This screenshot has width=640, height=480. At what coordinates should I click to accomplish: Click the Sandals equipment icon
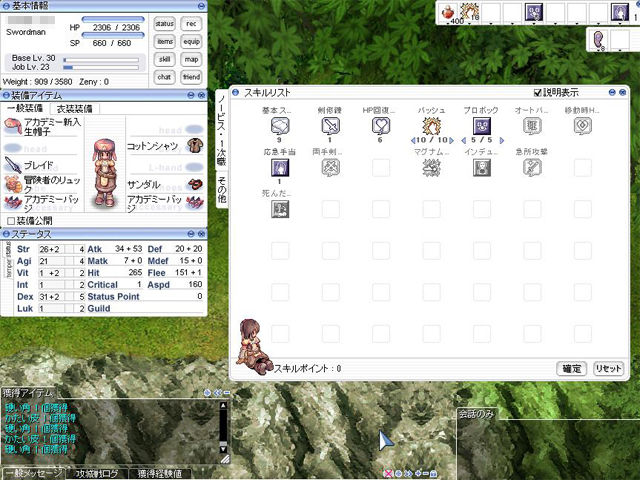point(195,184)
